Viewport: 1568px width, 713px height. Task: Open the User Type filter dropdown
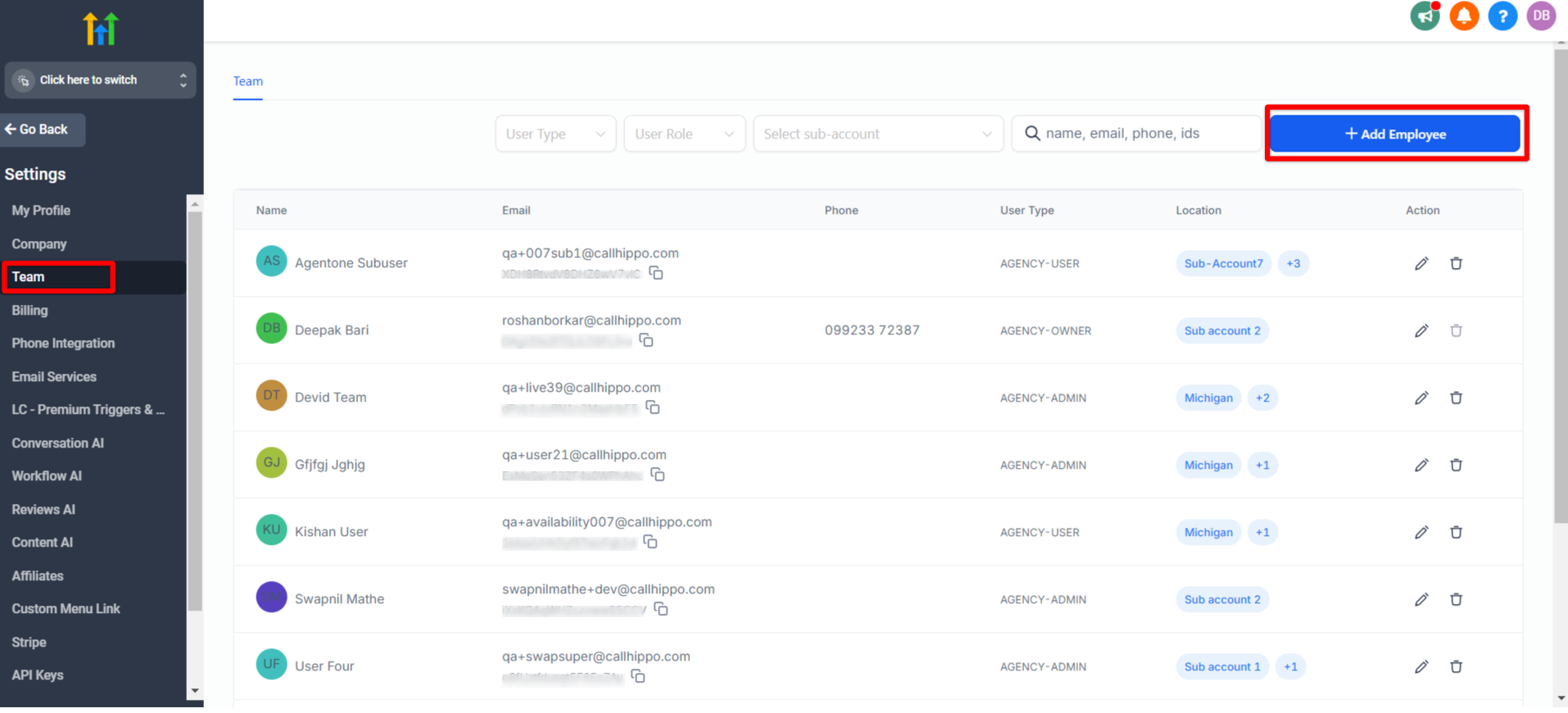tap(555, 134)
